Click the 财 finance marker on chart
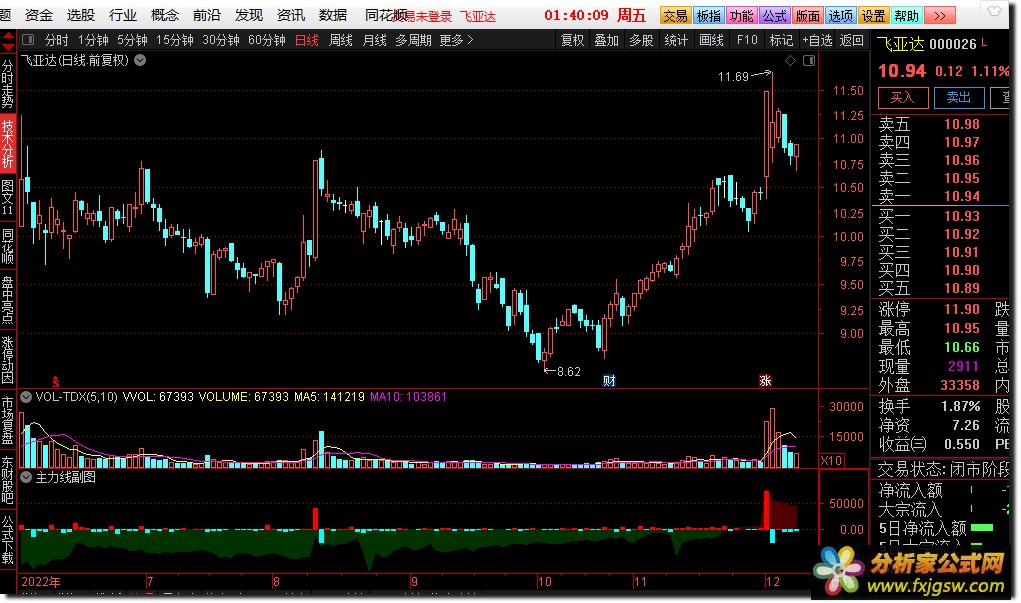 (609, 381)
